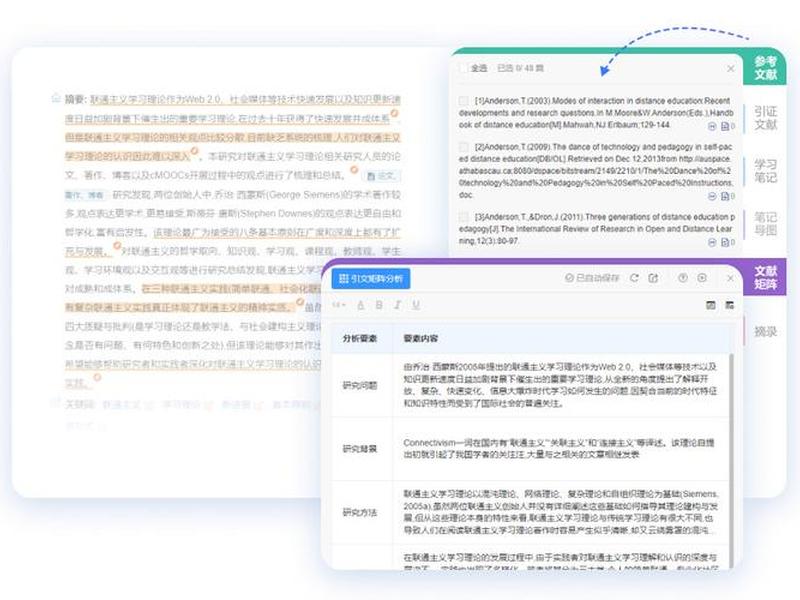Open the font size dropdown in matrix toolbar
This screenshot has width=800, height=600.
pyautogui.click(x=339, y=305)
